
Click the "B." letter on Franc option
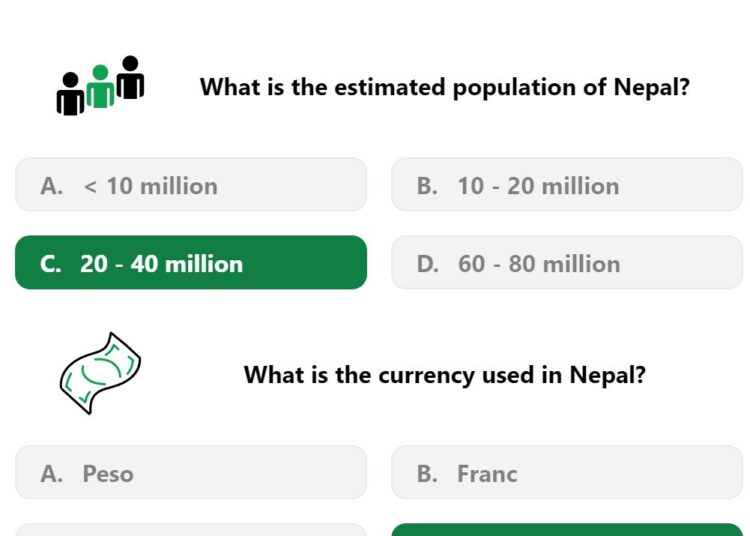click(x=427, y=474)
